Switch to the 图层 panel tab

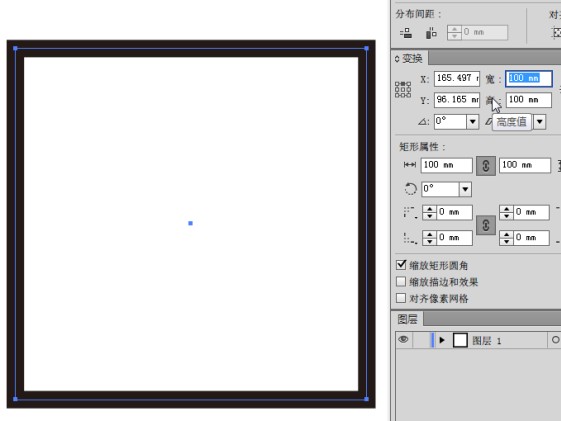[x=407, y=319]
